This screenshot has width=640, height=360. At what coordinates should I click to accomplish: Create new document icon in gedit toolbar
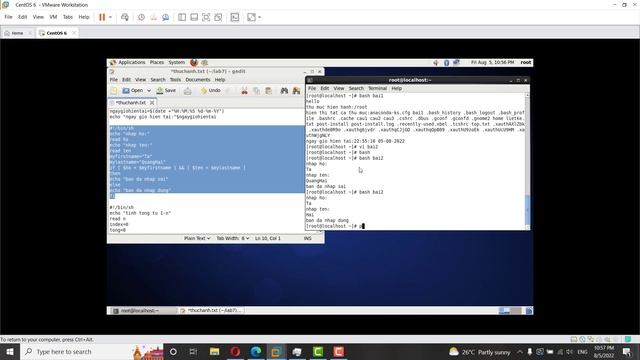pos(114,91)
